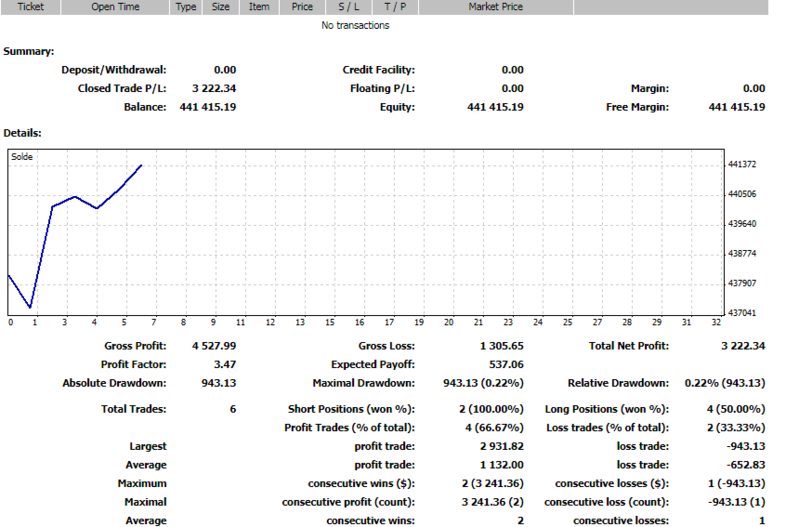
Task: Click the 440506 chart axis value
Action: click(742, 194)
